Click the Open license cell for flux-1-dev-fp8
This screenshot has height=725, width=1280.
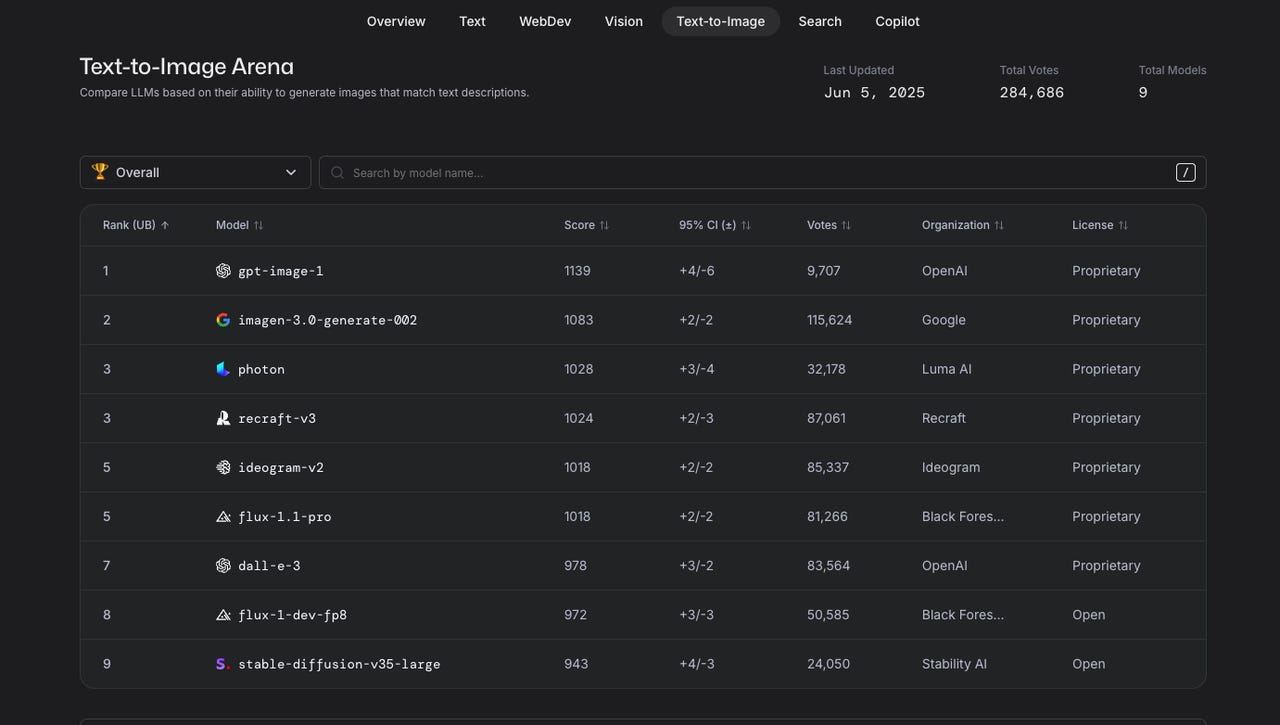tap(1089, 615)
